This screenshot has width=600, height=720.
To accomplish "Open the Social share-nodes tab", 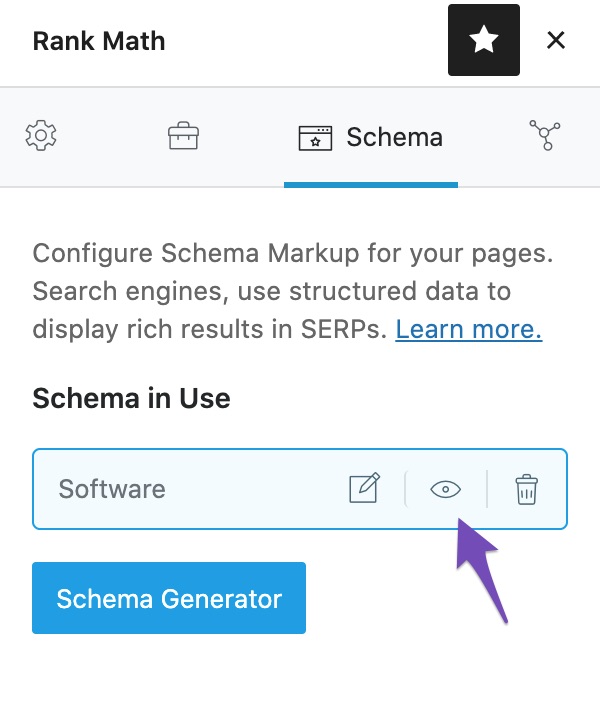I will click(x=547, y=136).
